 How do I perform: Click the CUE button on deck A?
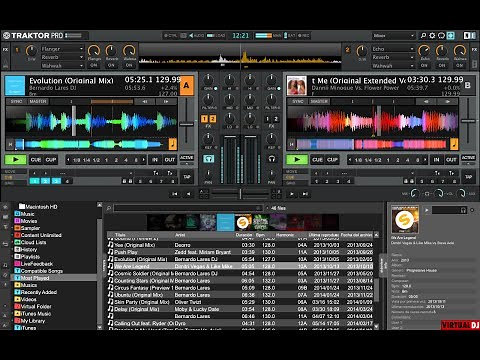tap(36, 160)
